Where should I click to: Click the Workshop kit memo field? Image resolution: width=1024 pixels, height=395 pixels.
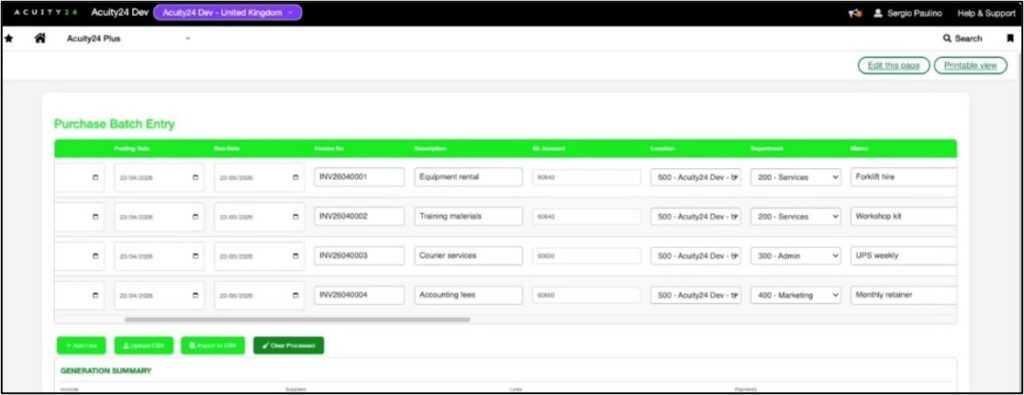click(x=904, y=216)
